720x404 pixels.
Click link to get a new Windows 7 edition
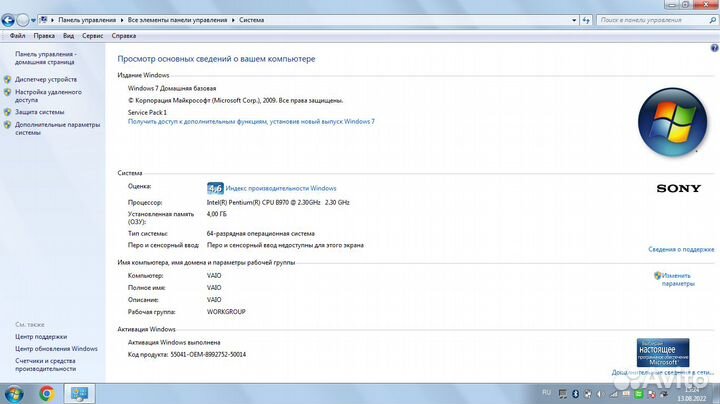pos(251,122)
